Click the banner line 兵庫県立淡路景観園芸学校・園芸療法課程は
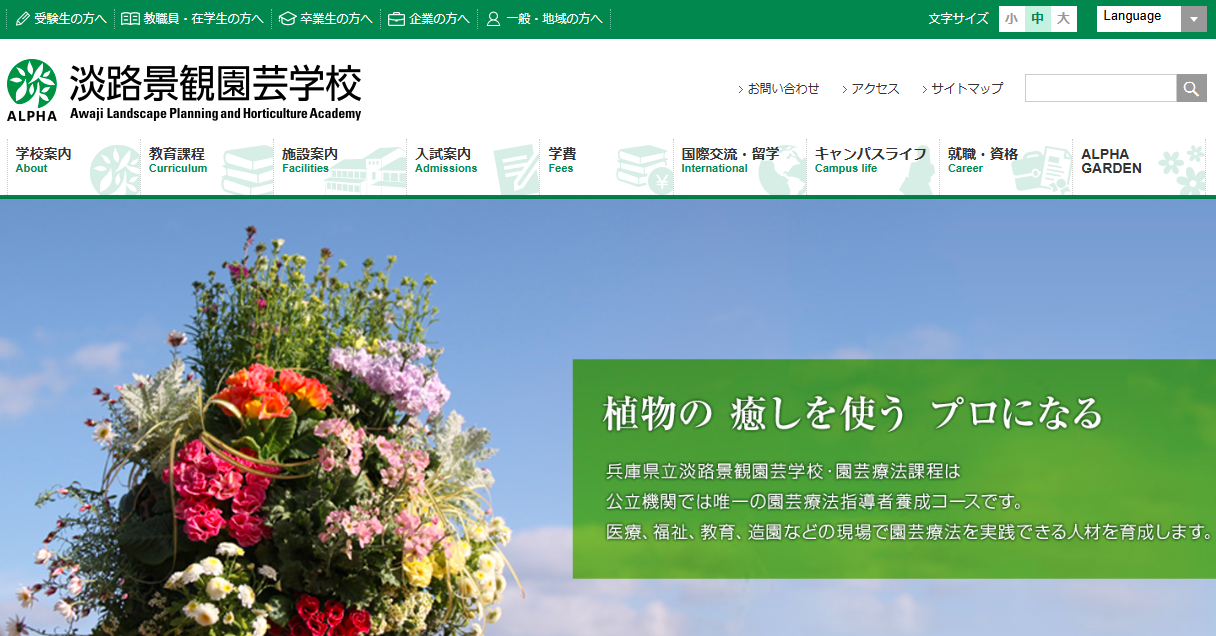 click(783, 471)
